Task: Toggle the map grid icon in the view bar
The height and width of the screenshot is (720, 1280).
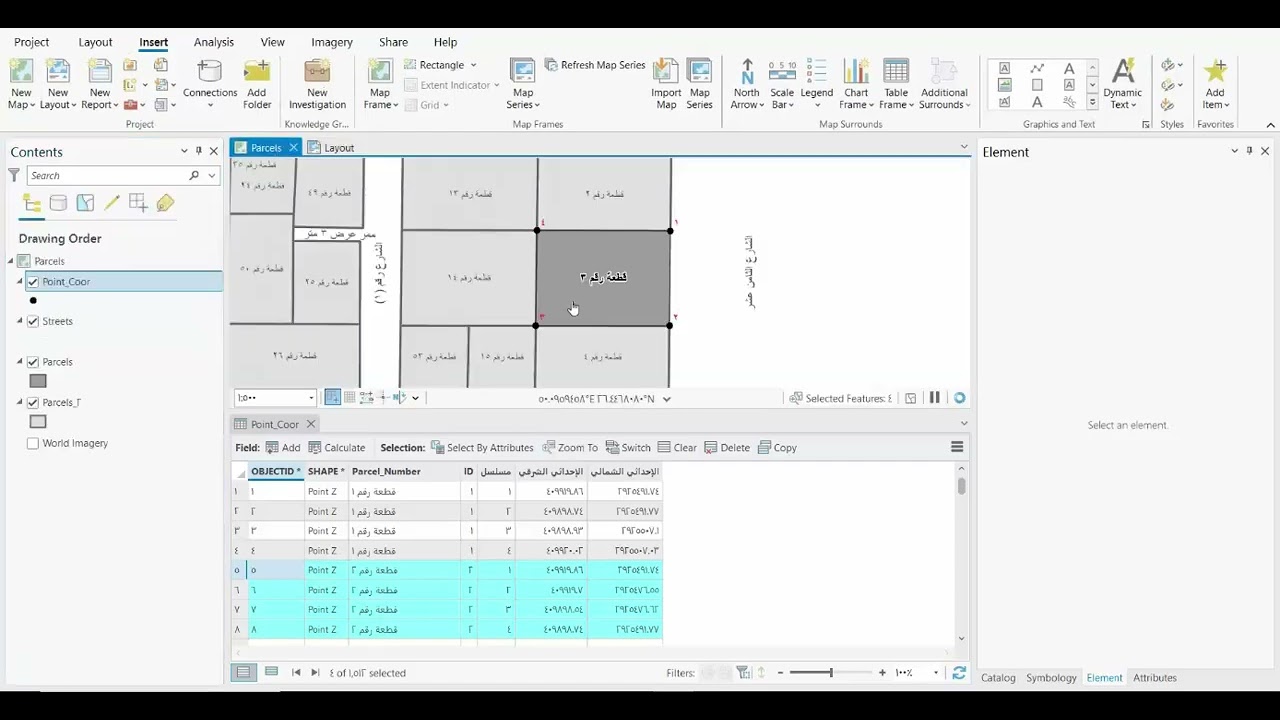Action: (349, 398)
